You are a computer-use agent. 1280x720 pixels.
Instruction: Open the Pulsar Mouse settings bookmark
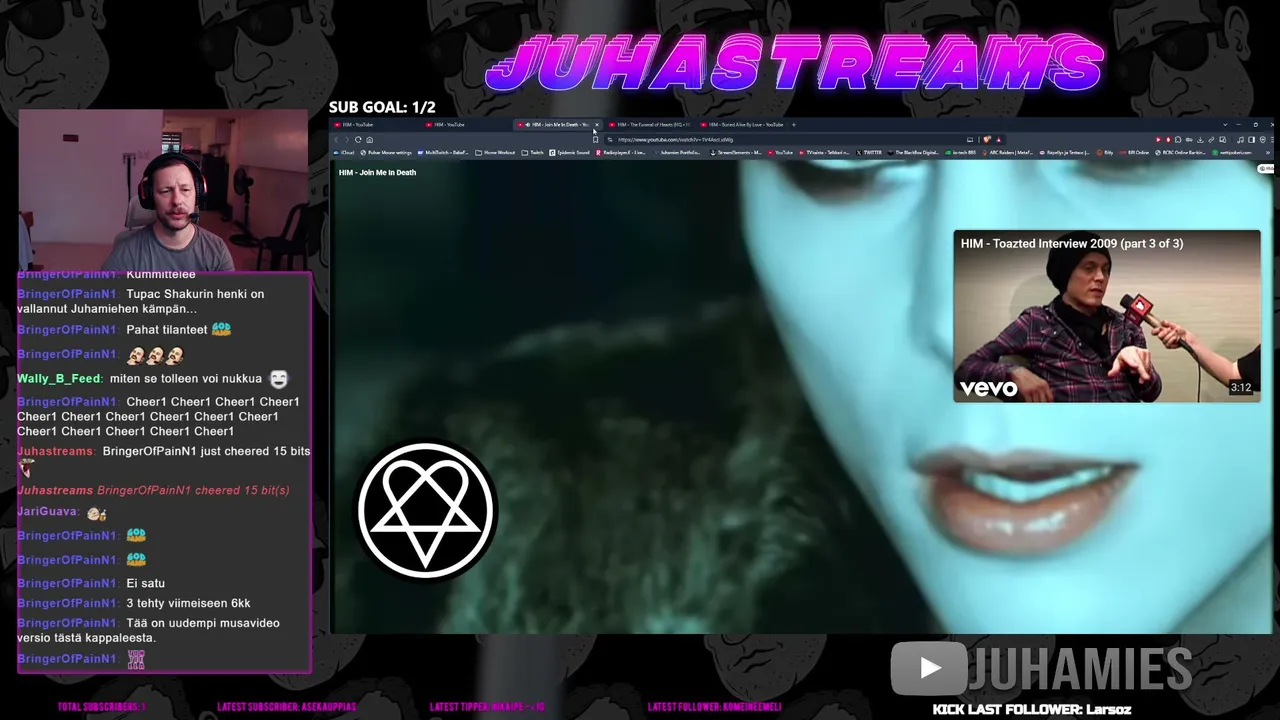coord(387,153)
